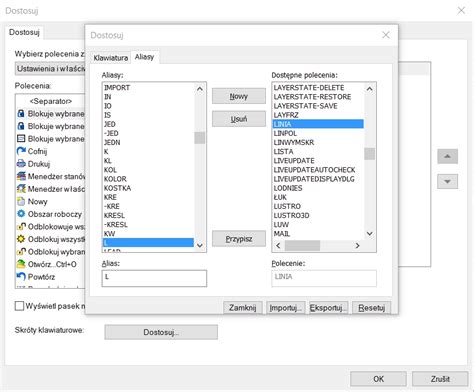Select the Aliasy tab
Image resolution: width=474 pixels, height=392 pixels.
point(144,57)
